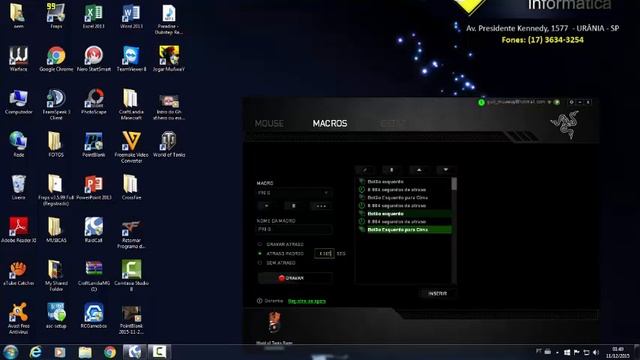Viewport: 640px width, 360px height.
Task: Open volume control in system tray
Action: pos(596,352)
